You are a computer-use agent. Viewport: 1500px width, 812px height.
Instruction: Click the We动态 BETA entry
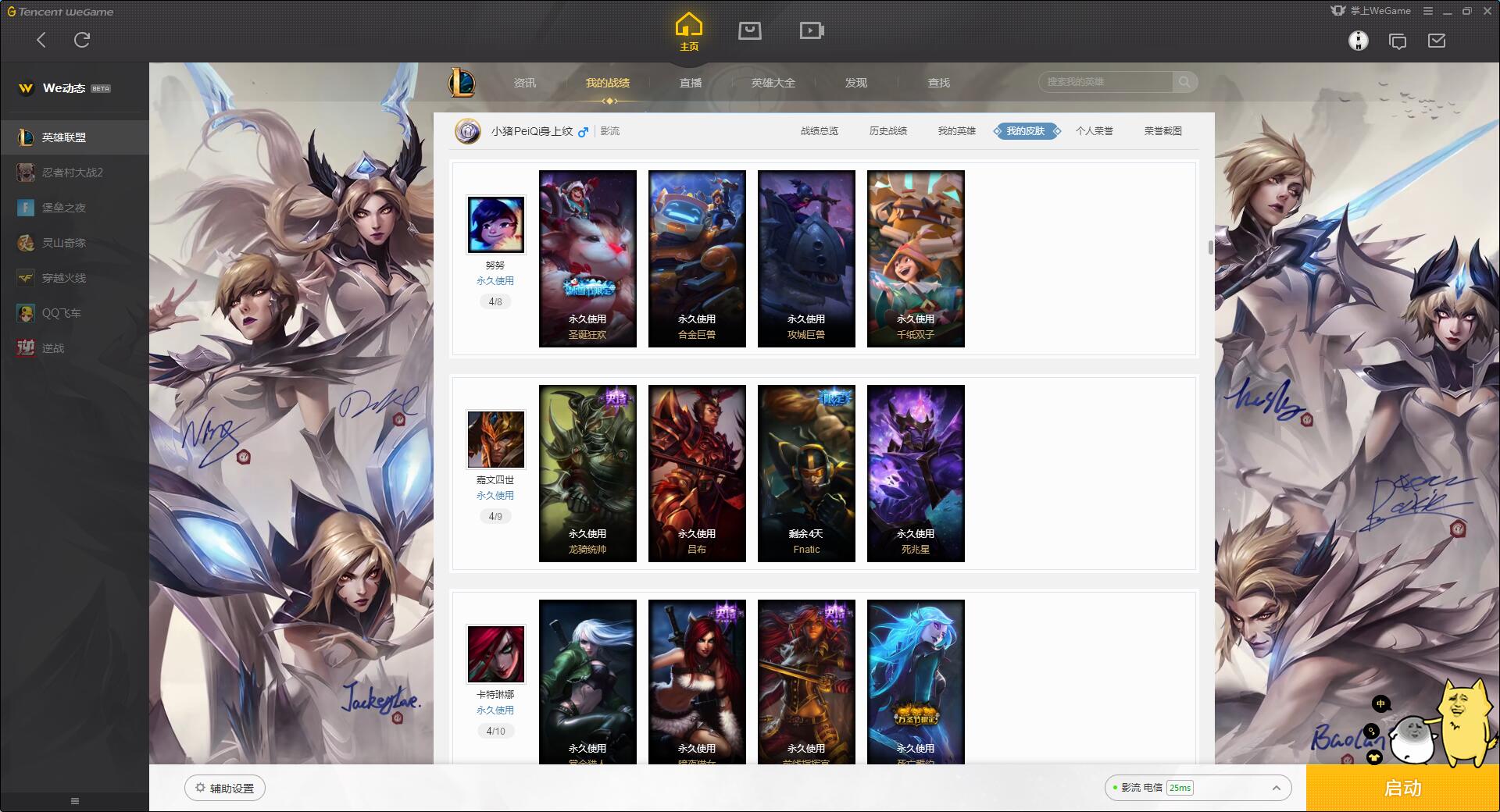65,88
